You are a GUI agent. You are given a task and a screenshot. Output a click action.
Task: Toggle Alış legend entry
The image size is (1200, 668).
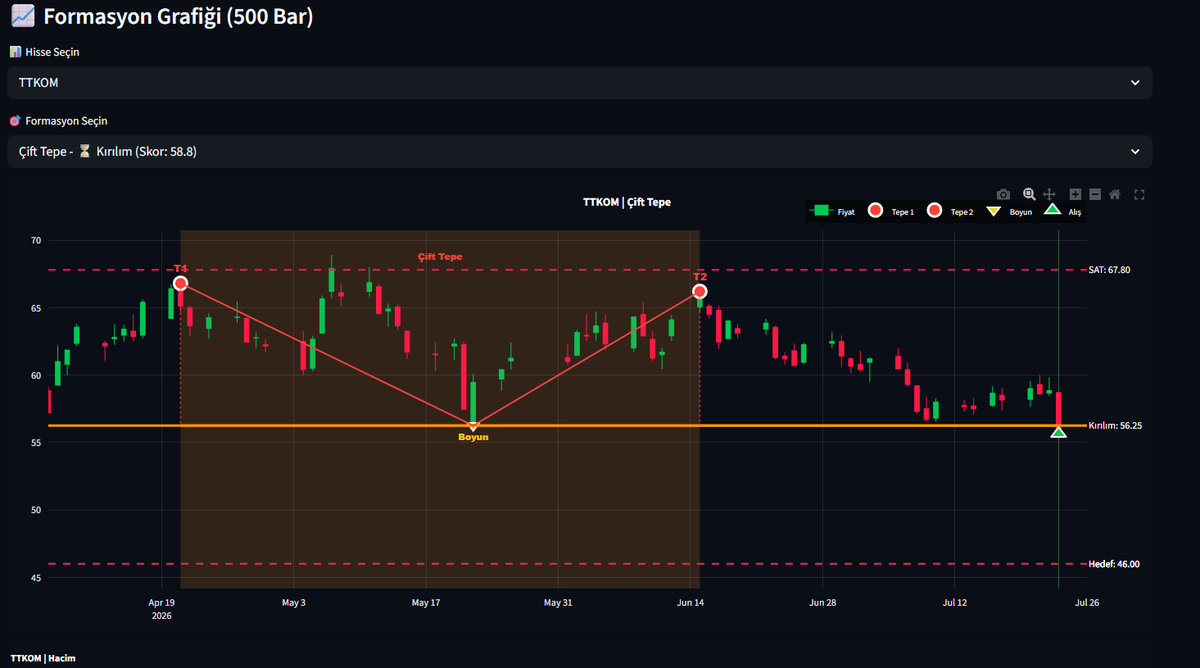1063,211
